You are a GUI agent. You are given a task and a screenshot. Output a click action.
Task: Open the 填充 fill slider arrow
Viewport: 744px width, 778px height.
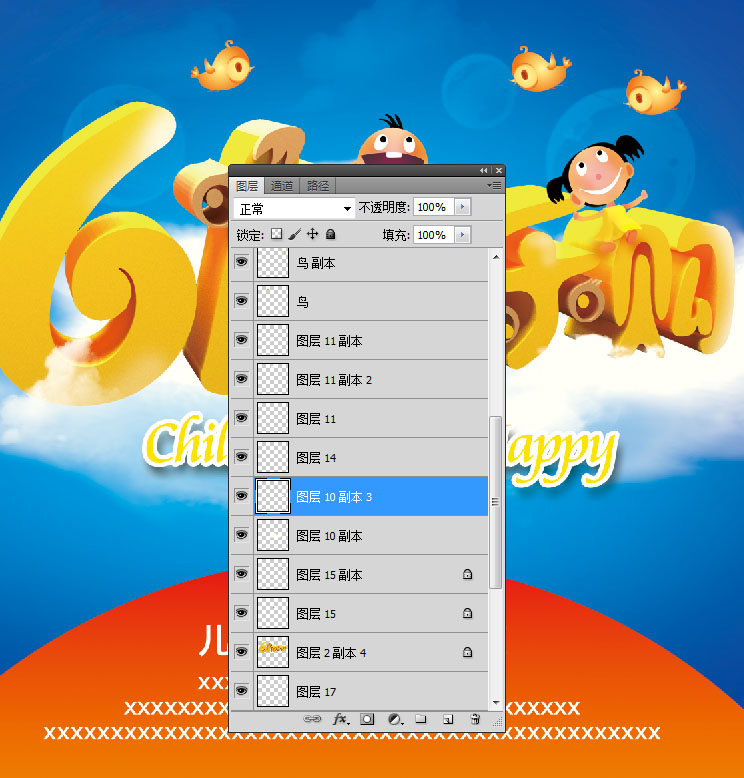pyautogui.click(x=463, y=235)
